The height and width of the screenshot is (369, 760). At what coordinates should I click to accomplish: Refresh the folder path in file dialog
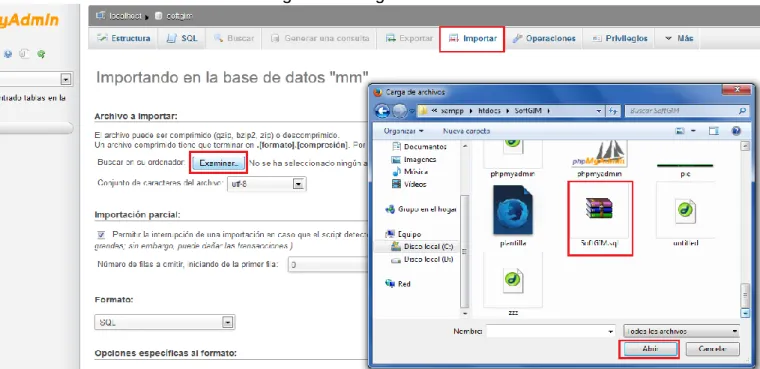click(x=613, y=111)
